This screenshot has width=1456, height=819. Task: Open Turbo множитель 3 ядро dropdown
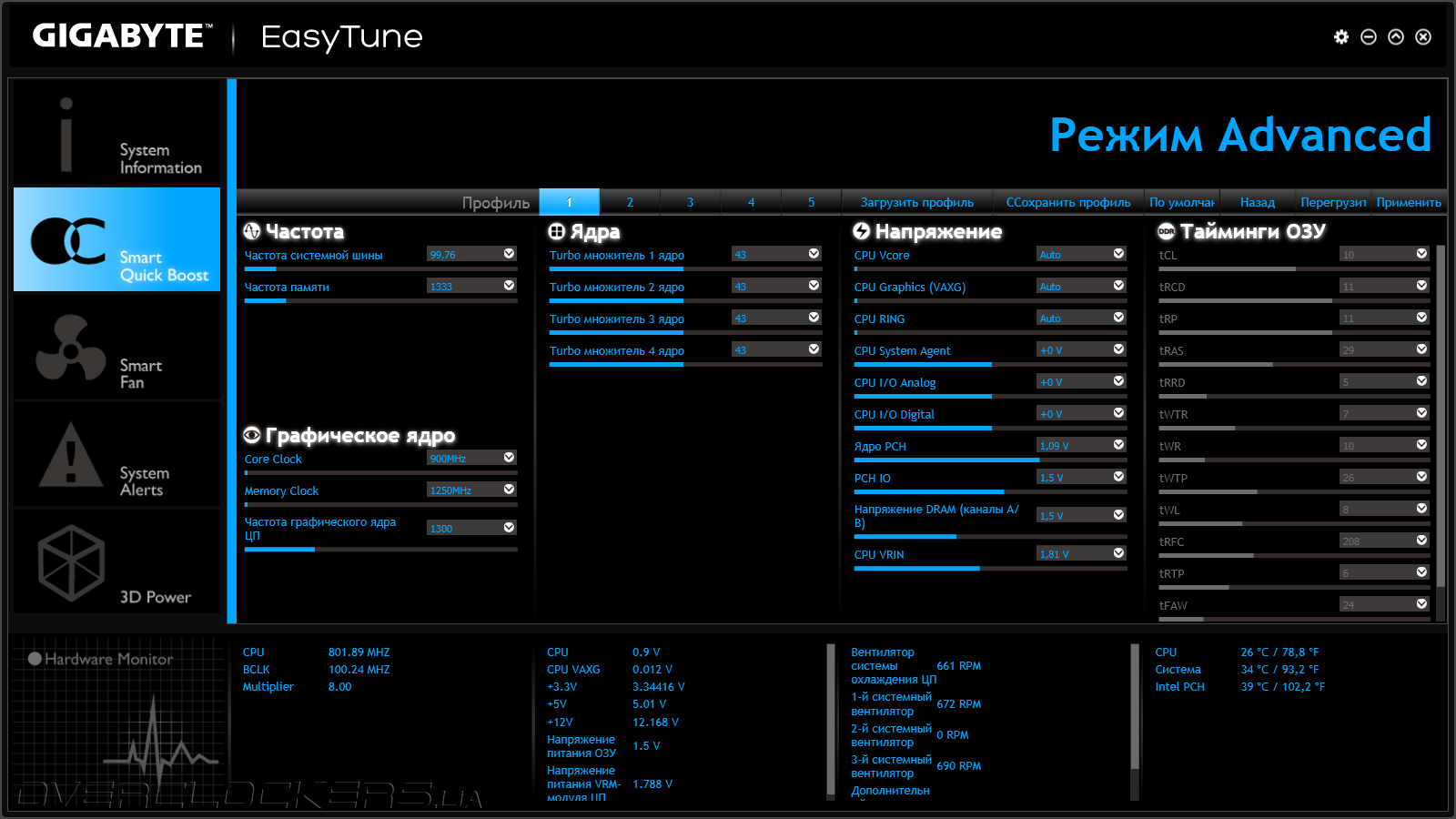coord(776,318)
